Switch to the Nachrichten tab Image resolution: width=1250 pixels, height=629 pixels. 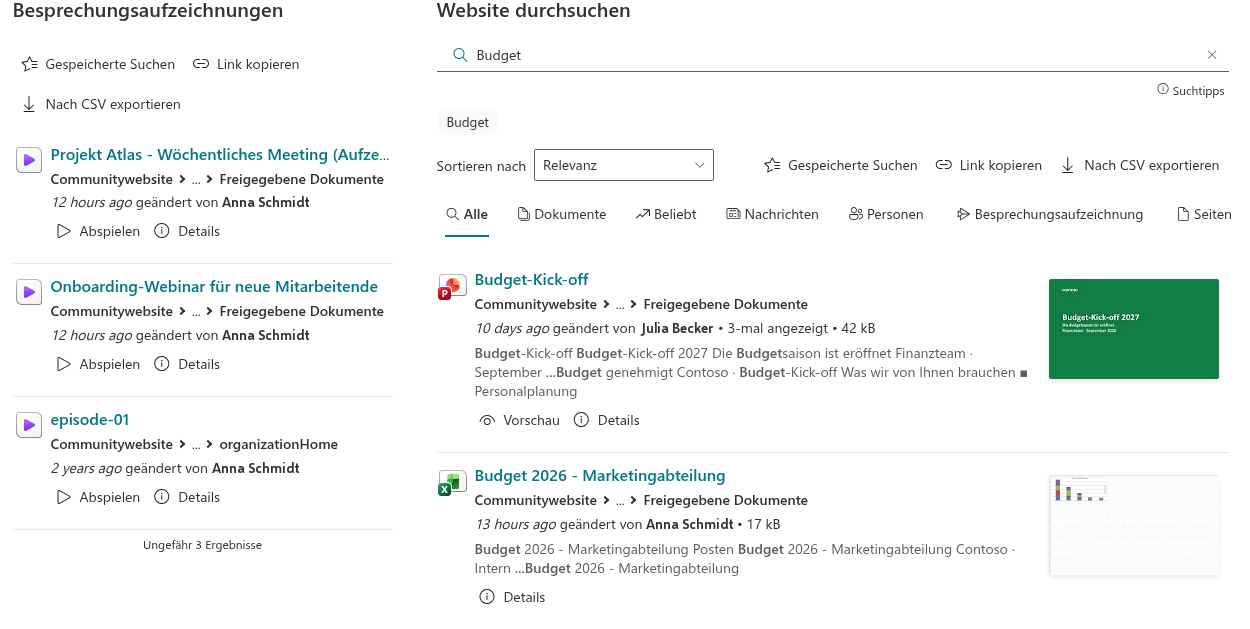point(772,214)
